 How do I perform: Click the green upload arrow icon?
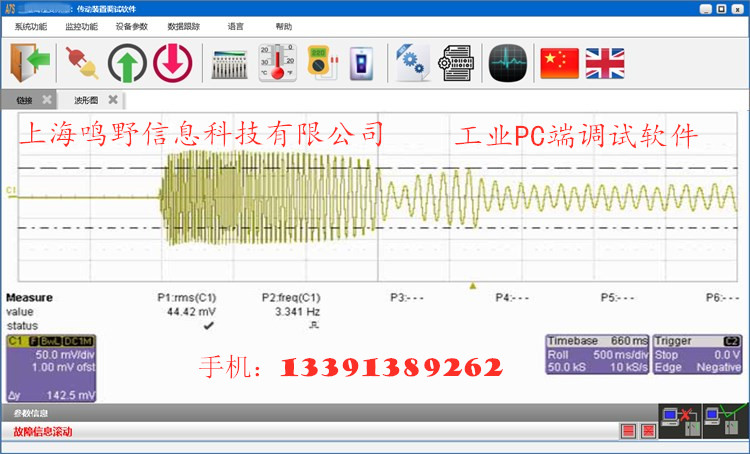click(x=127, y=63)
